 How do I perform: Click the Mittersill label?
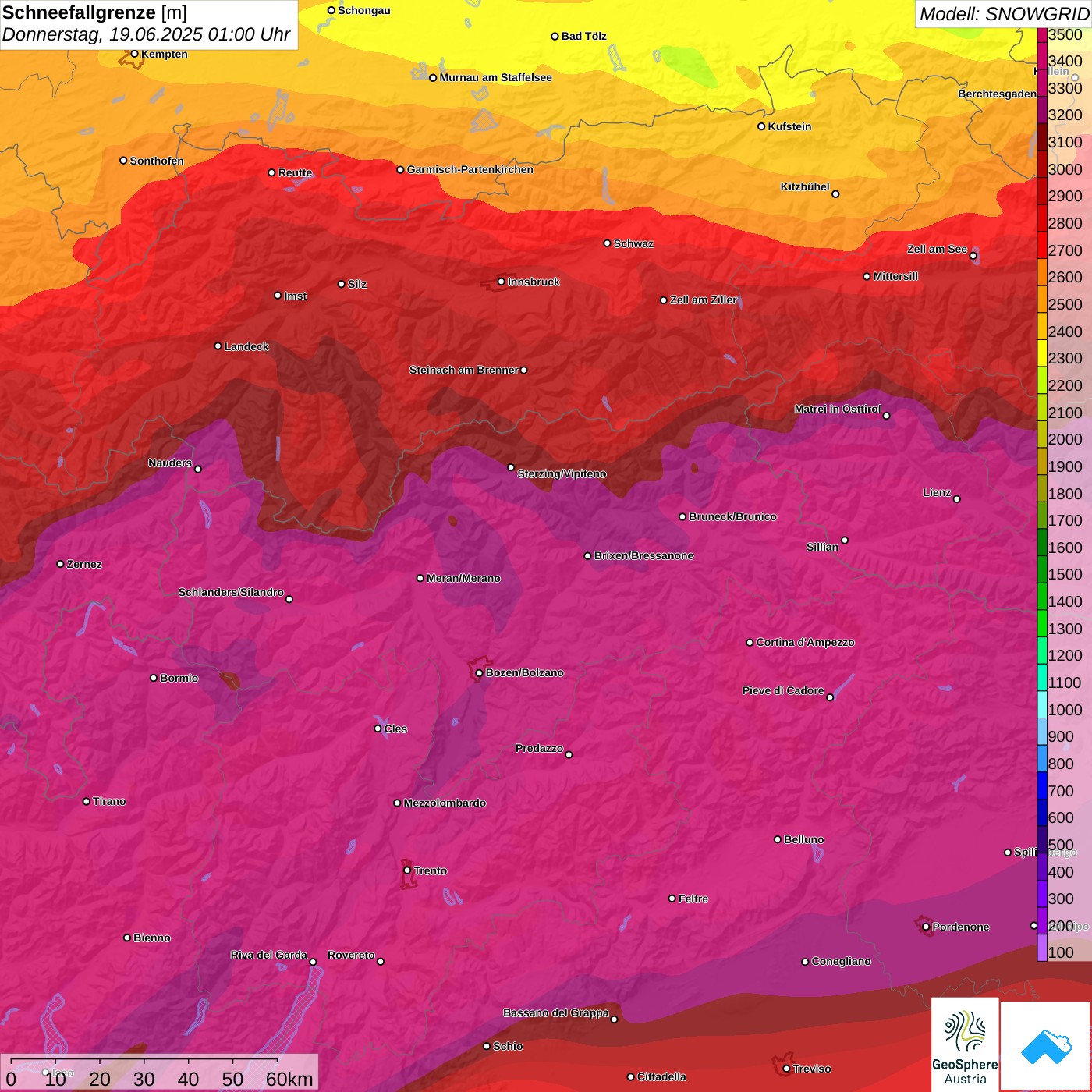(x=895, y=276)
